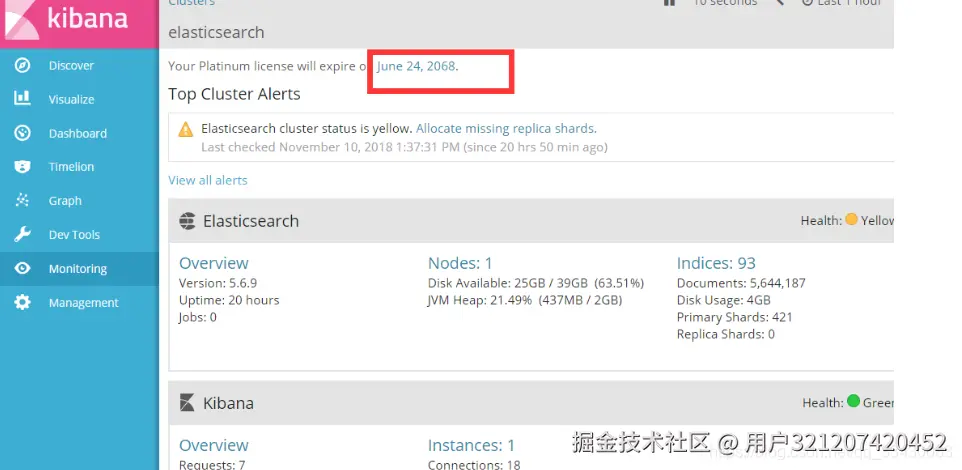
Task: Click the yellow warning triangle alert icon
Action: 185,129
